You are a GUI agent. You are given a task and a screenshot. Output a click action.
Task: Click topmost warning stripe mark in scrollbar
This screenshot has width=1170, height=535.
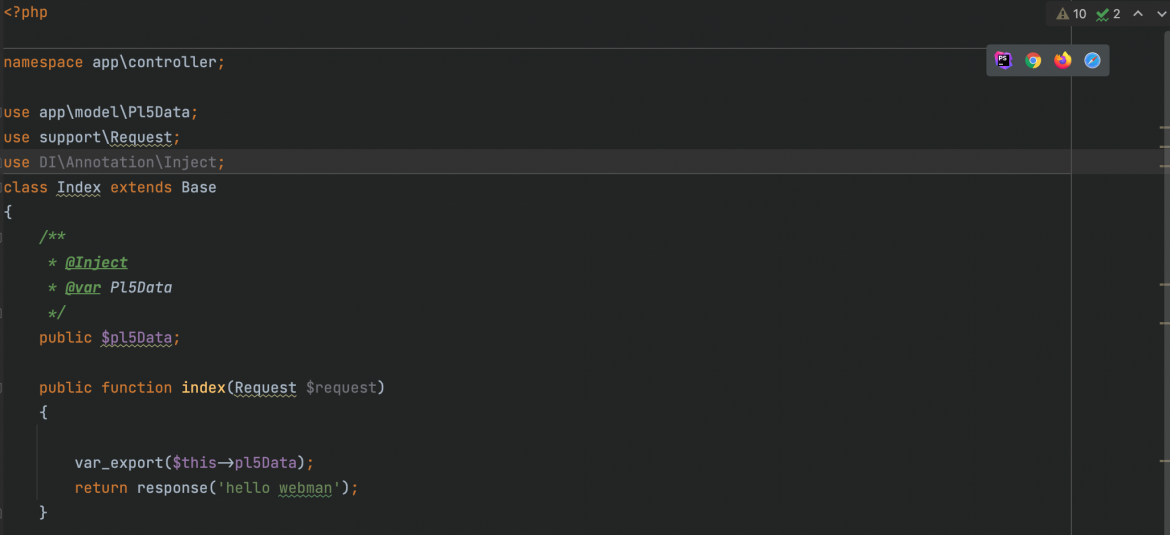[1165, 128]
